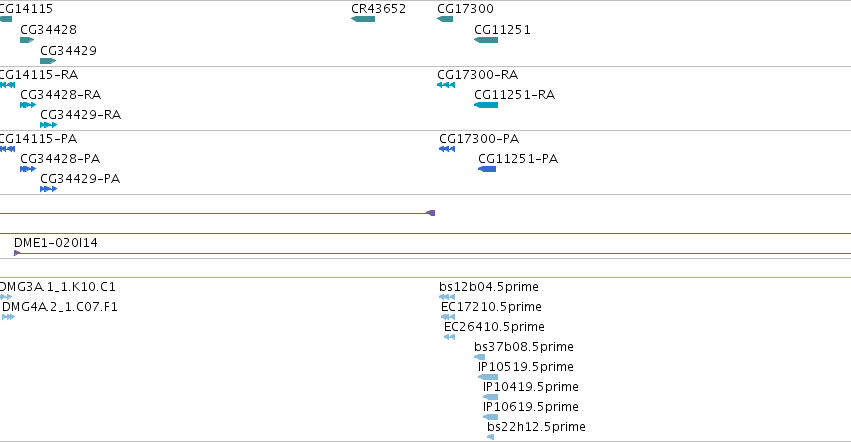This screenshot has width=851, height=442.
Task: Click the purple clone end marker above DME1-020I14
Action: tap(431, 213)
